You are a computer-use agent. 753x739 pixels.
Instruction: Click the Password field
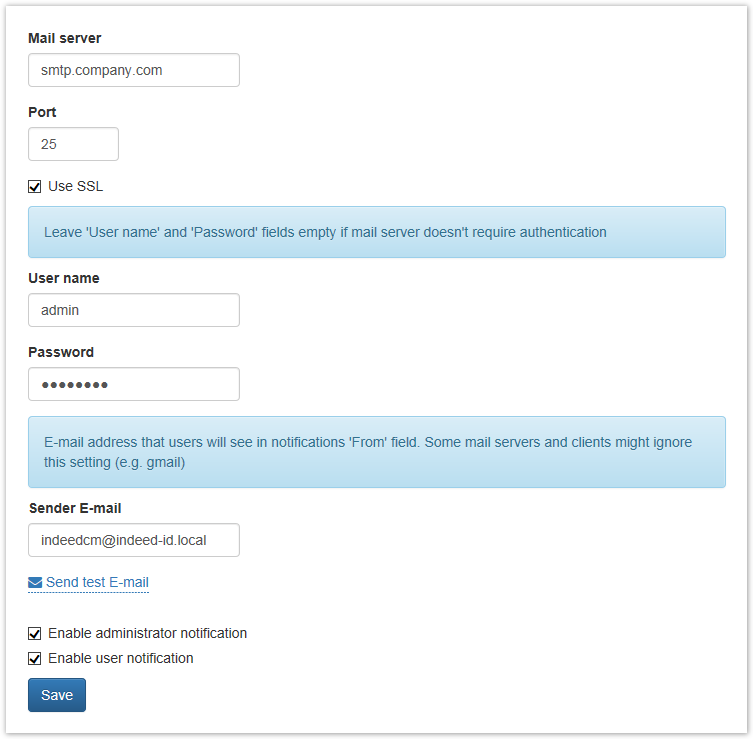[134, 384]
